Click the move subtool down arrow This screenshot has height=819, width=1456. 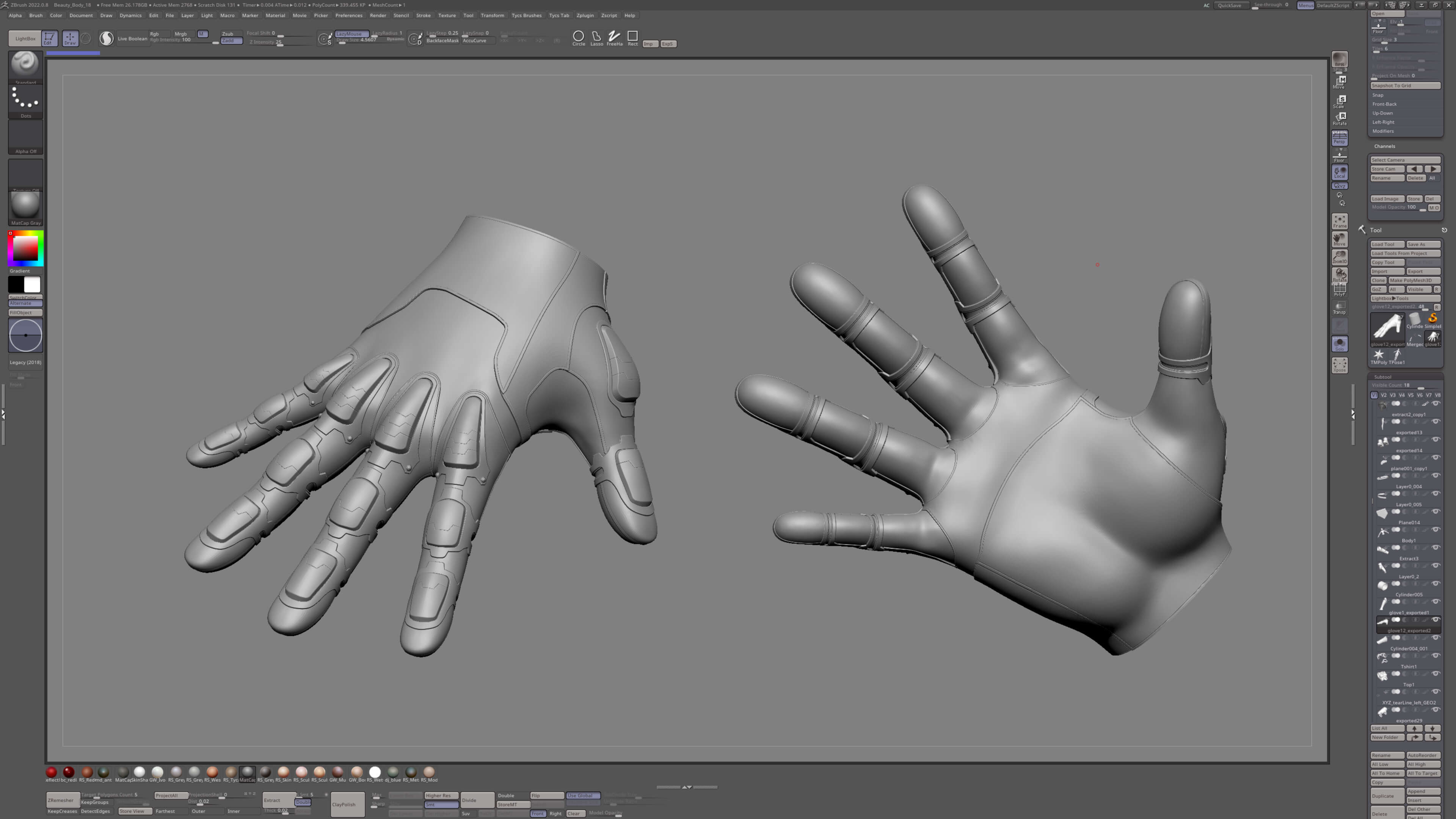coord(1432,728)
